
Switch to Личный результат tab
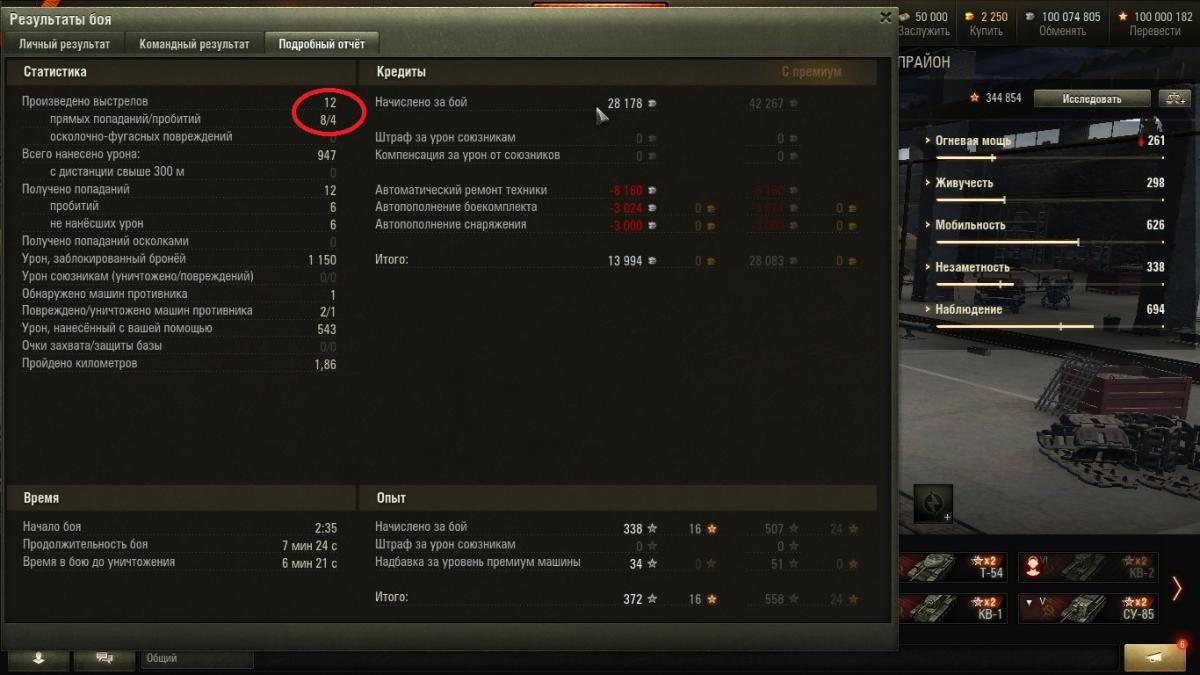pyautogui.click(x=64, y=44)
